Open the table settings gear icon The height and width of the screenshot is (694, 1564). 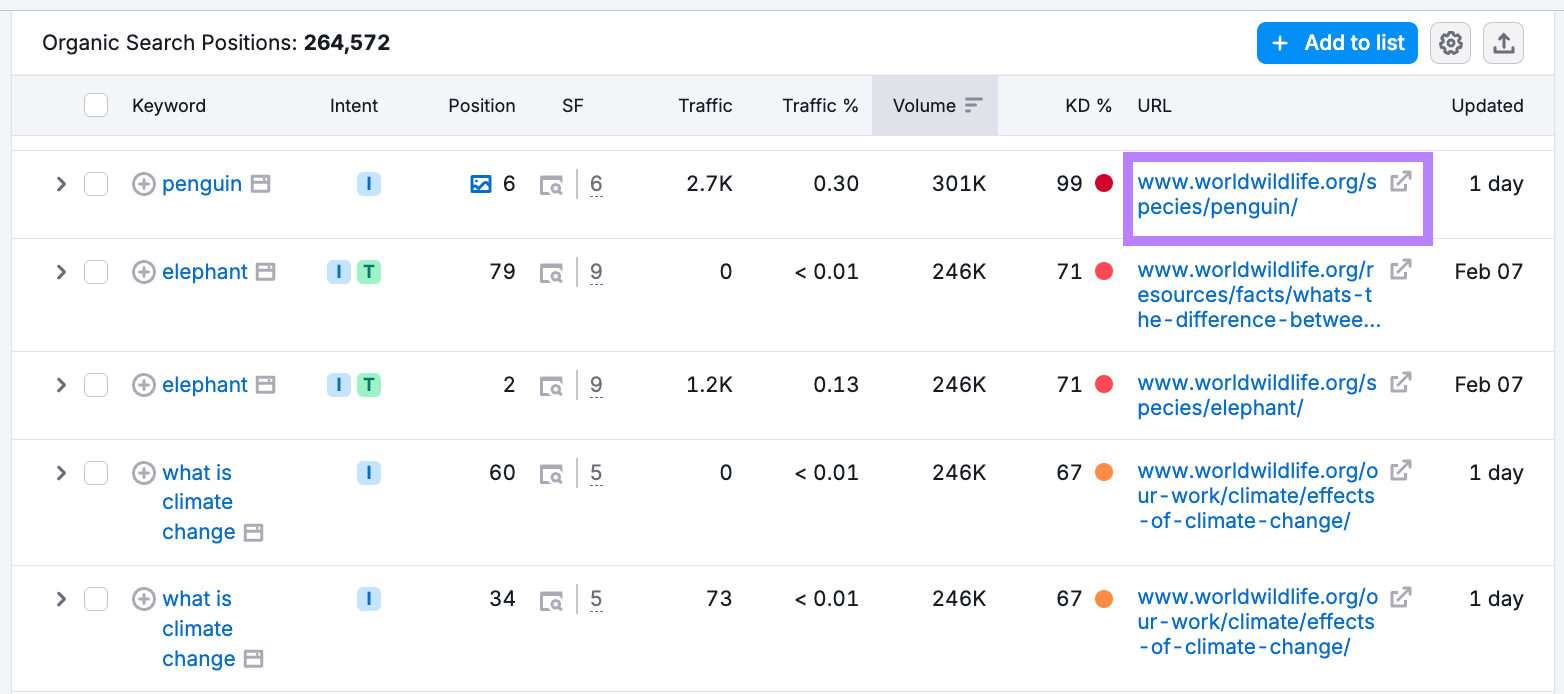pos(1450,43)
